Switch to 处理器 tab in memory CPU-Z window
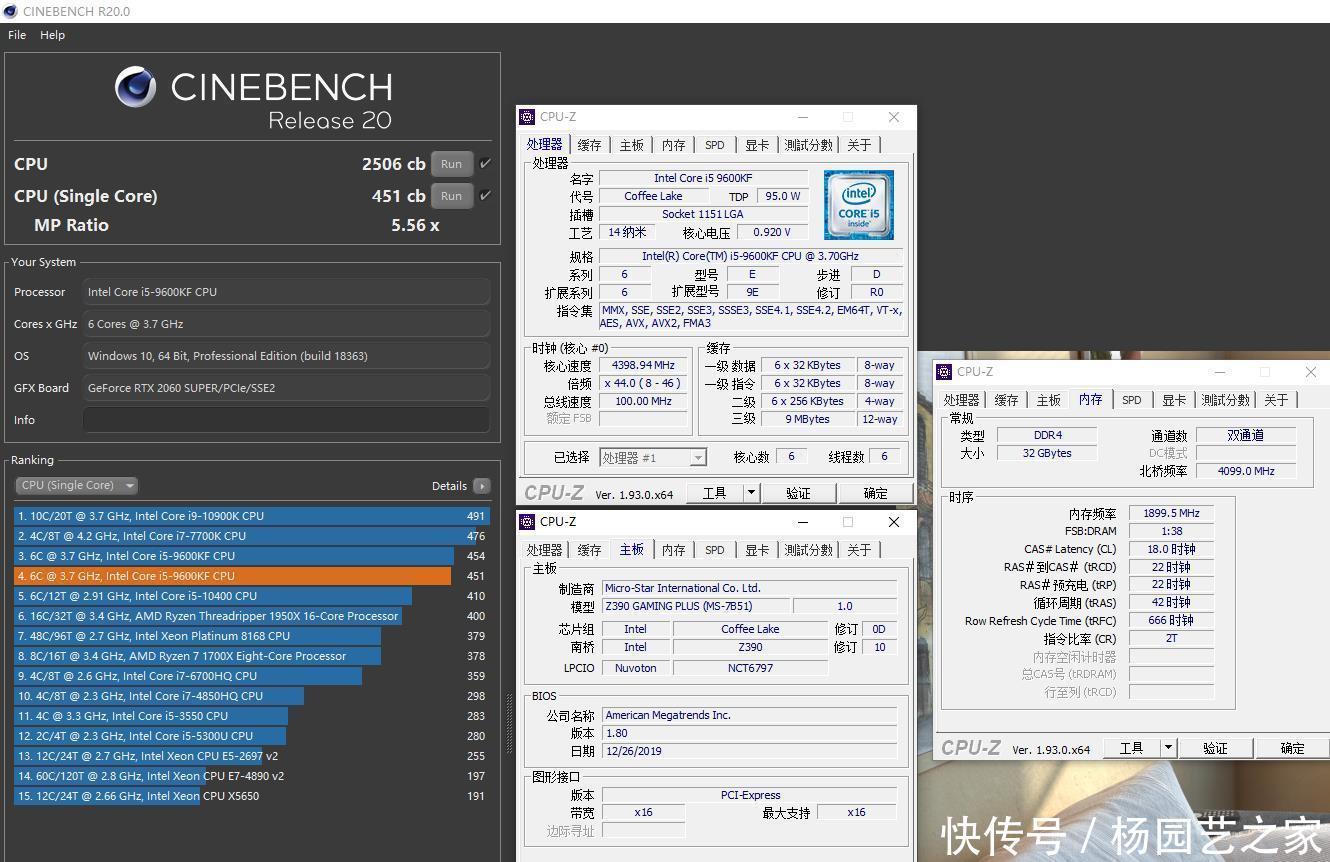The height and width of the screenshot is (862, 1330). [961, 400]
